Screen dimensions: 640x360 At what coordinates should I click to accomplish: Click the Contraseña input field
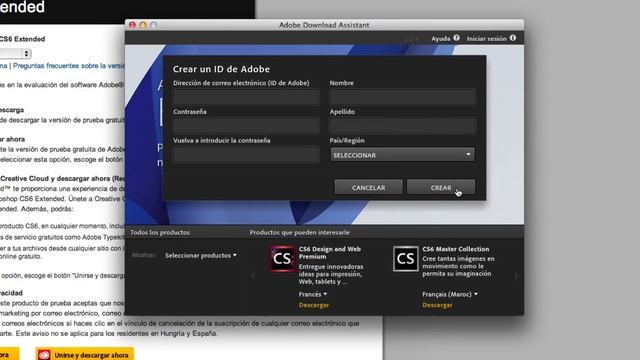246,126
